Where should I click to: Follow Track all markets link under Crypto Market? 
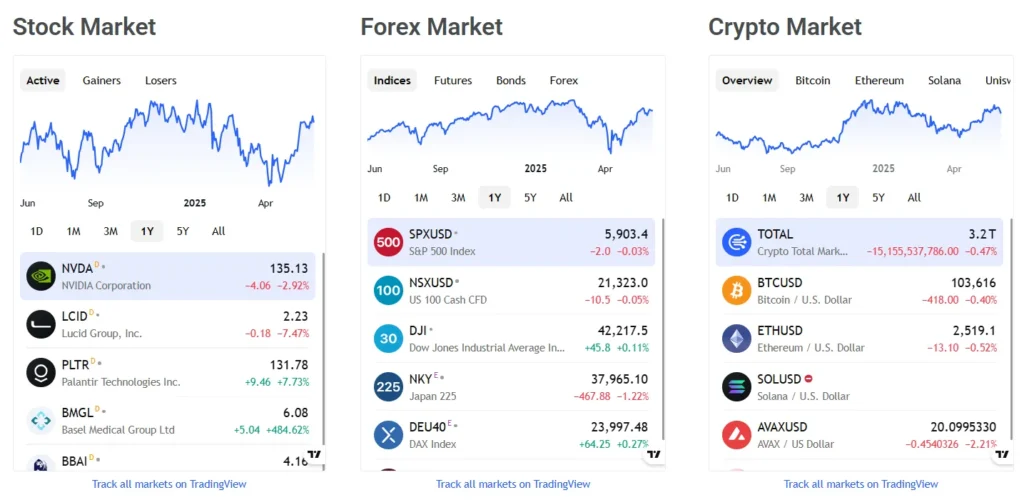[861, 484]
